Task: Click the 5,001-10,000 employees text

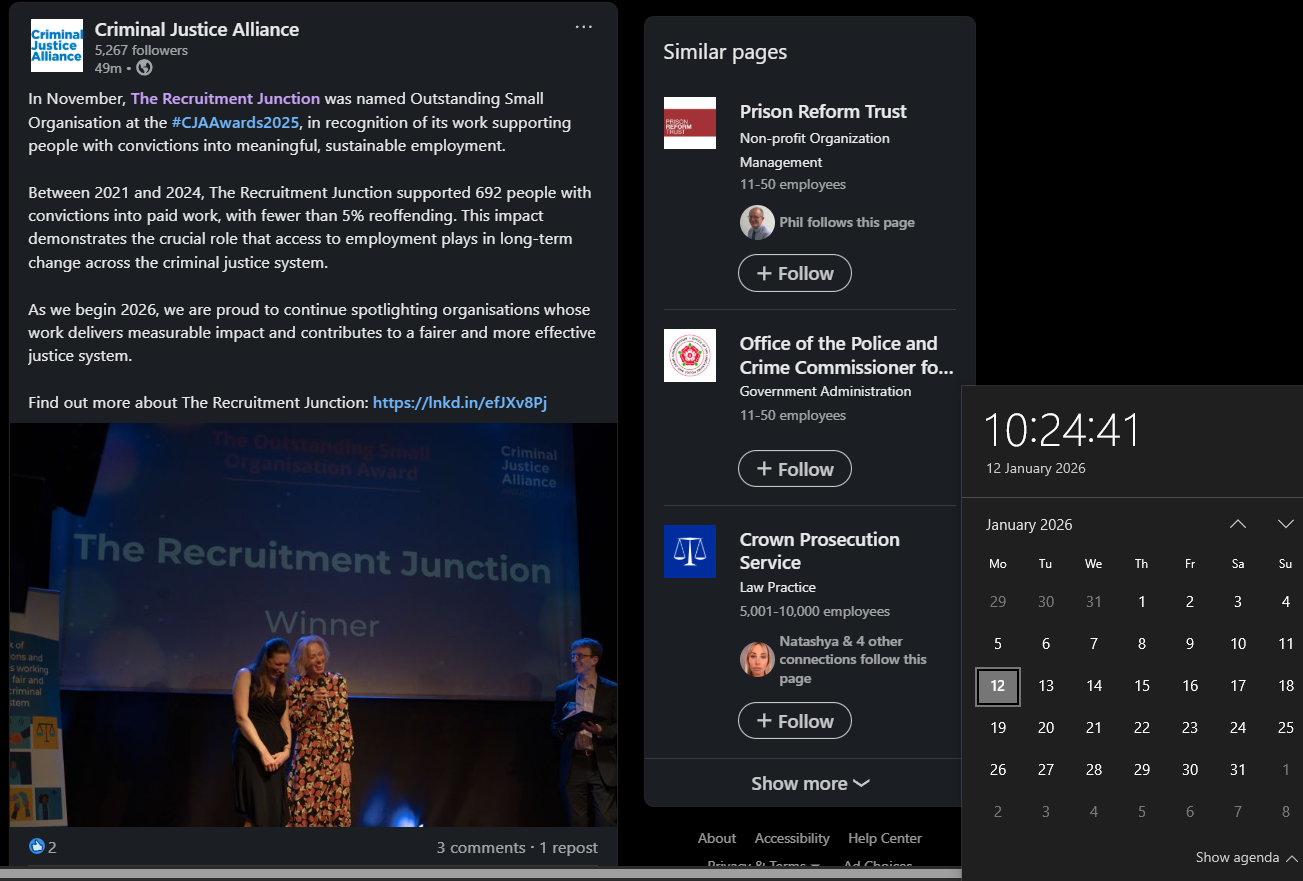Action: (x=815, y=611)
